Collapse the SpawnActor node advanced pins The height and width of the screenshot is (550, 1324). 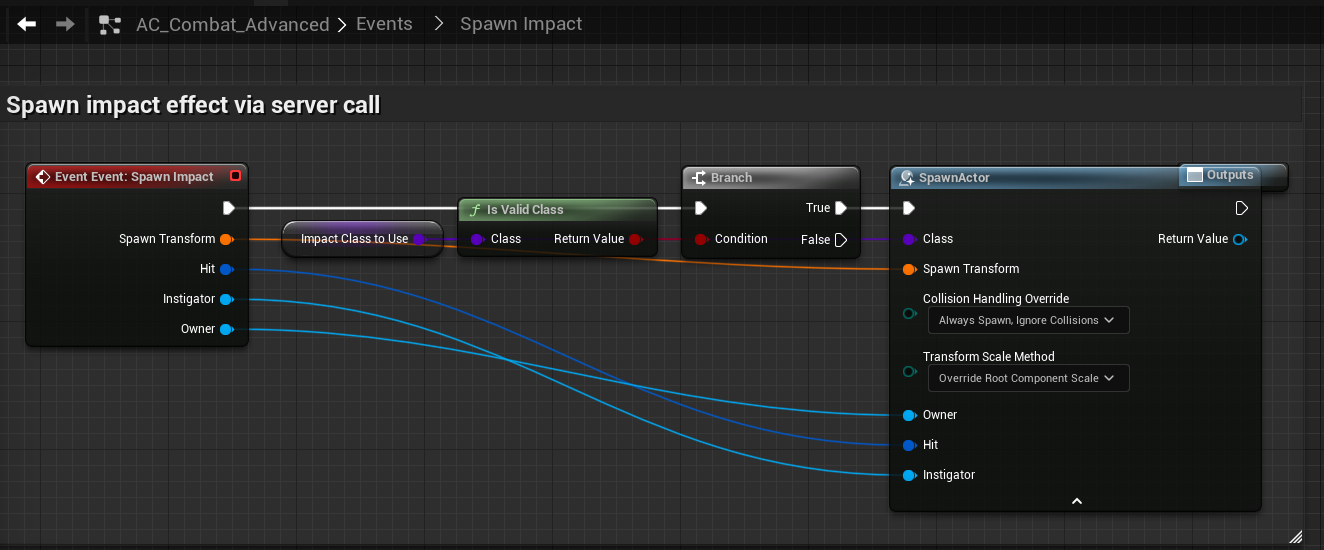click(1076, 501)
